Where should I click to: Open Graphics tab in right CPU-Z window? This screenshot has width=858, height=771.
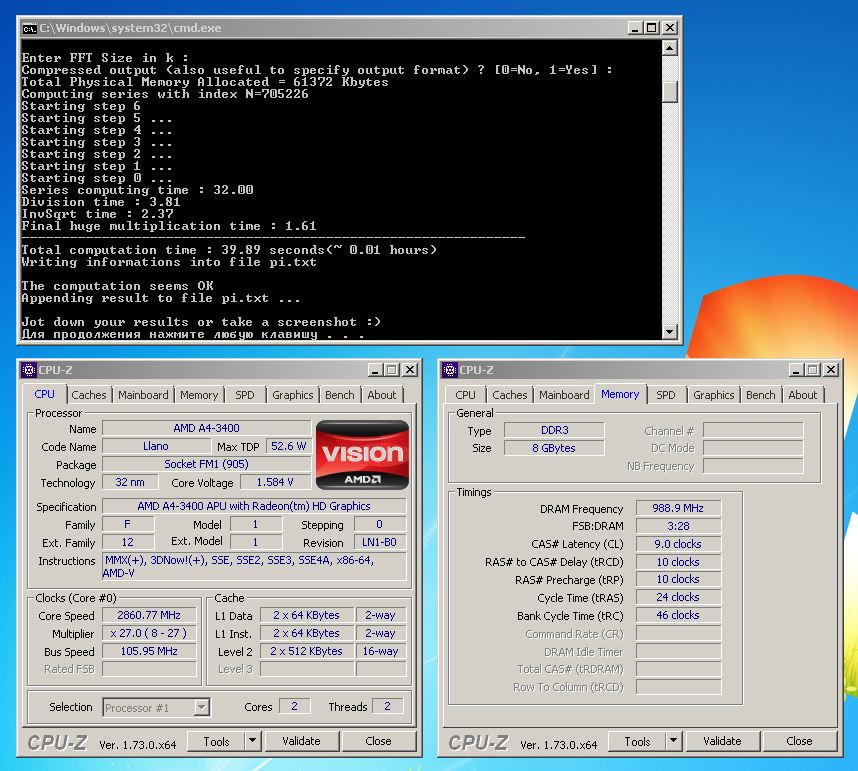point(714,395)
